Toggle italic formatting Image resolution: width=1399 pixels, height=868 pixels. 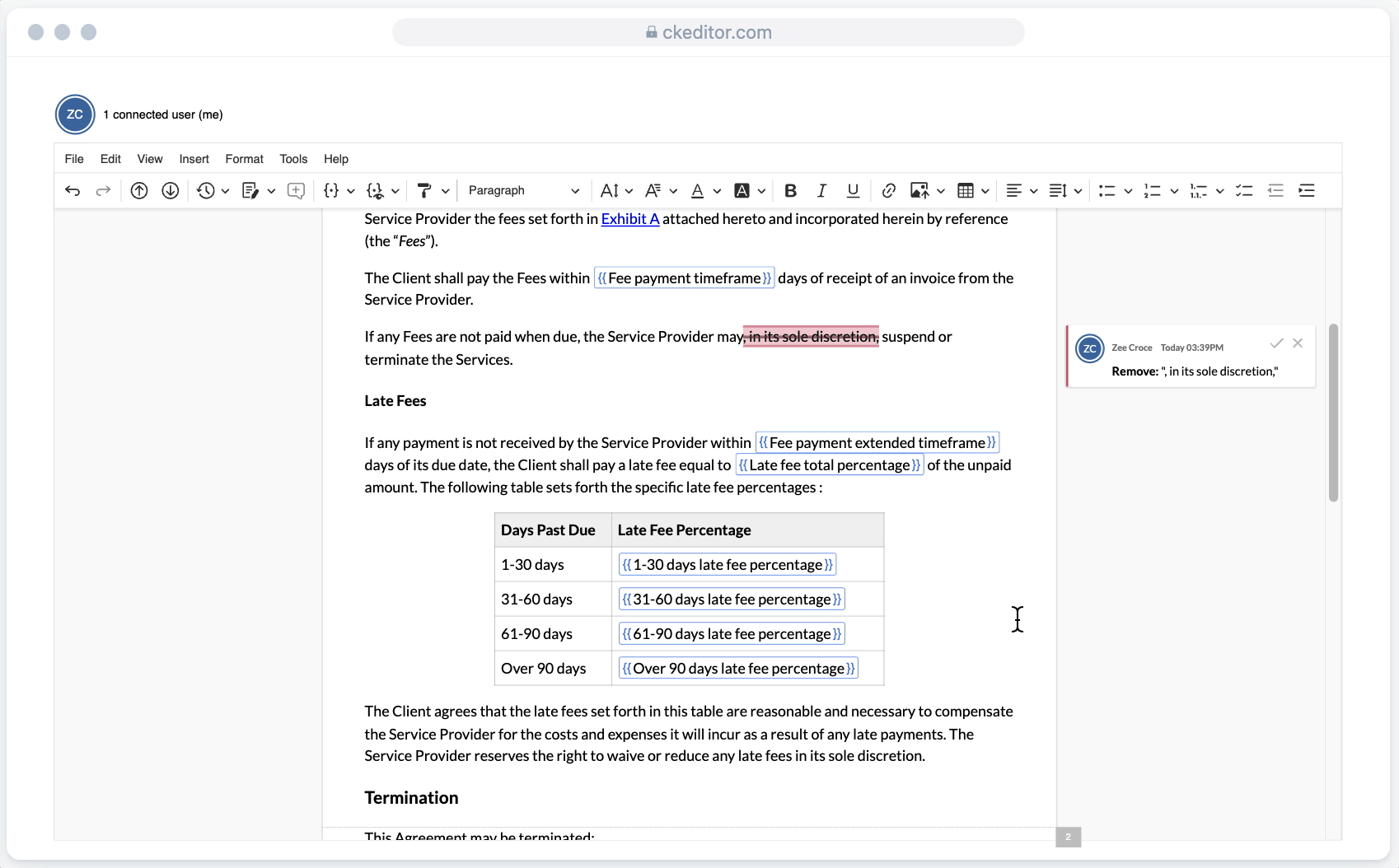[x=821, y=191]
